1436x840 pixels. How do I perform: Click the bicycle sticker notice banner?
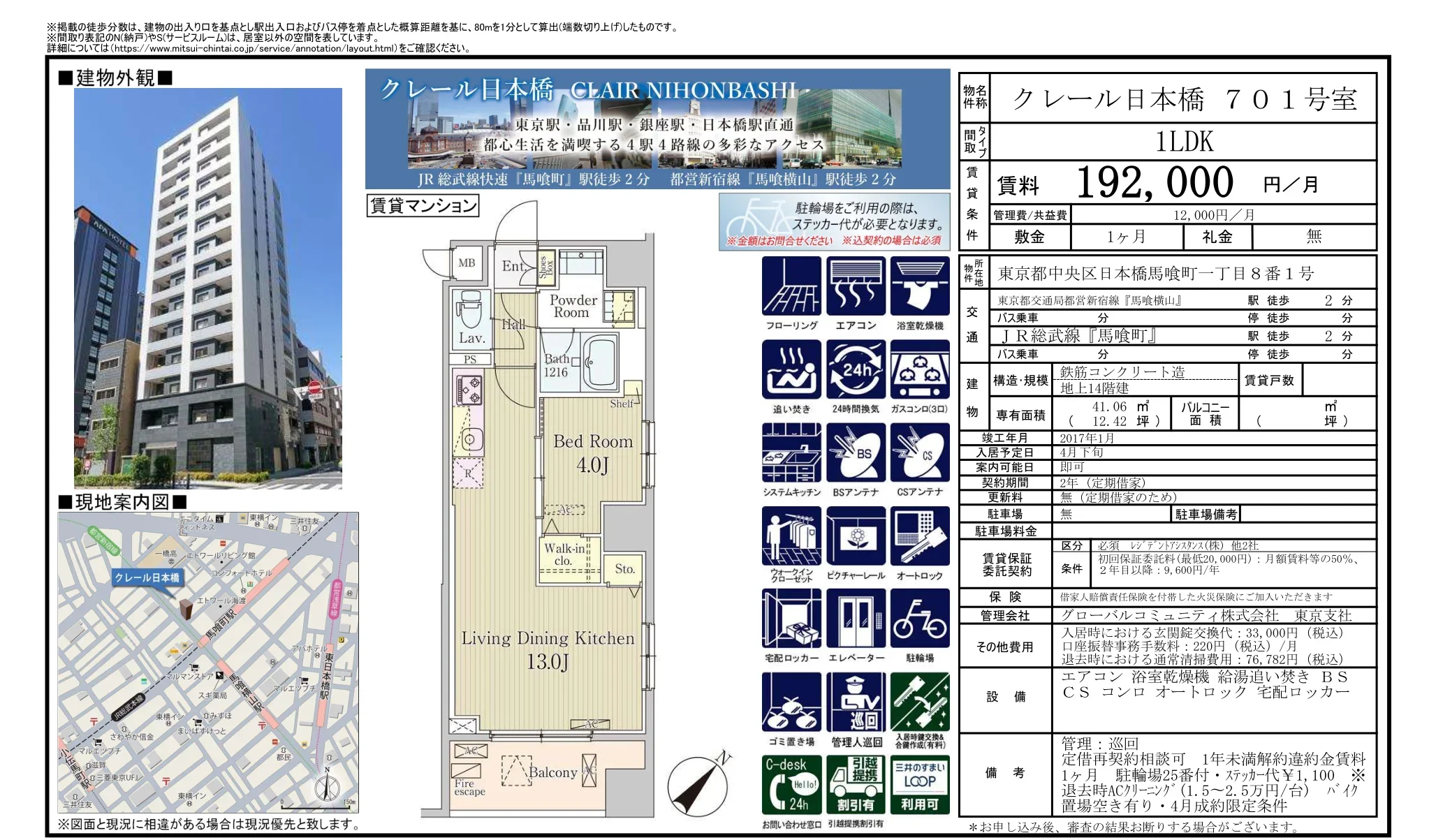pos(834,221)
